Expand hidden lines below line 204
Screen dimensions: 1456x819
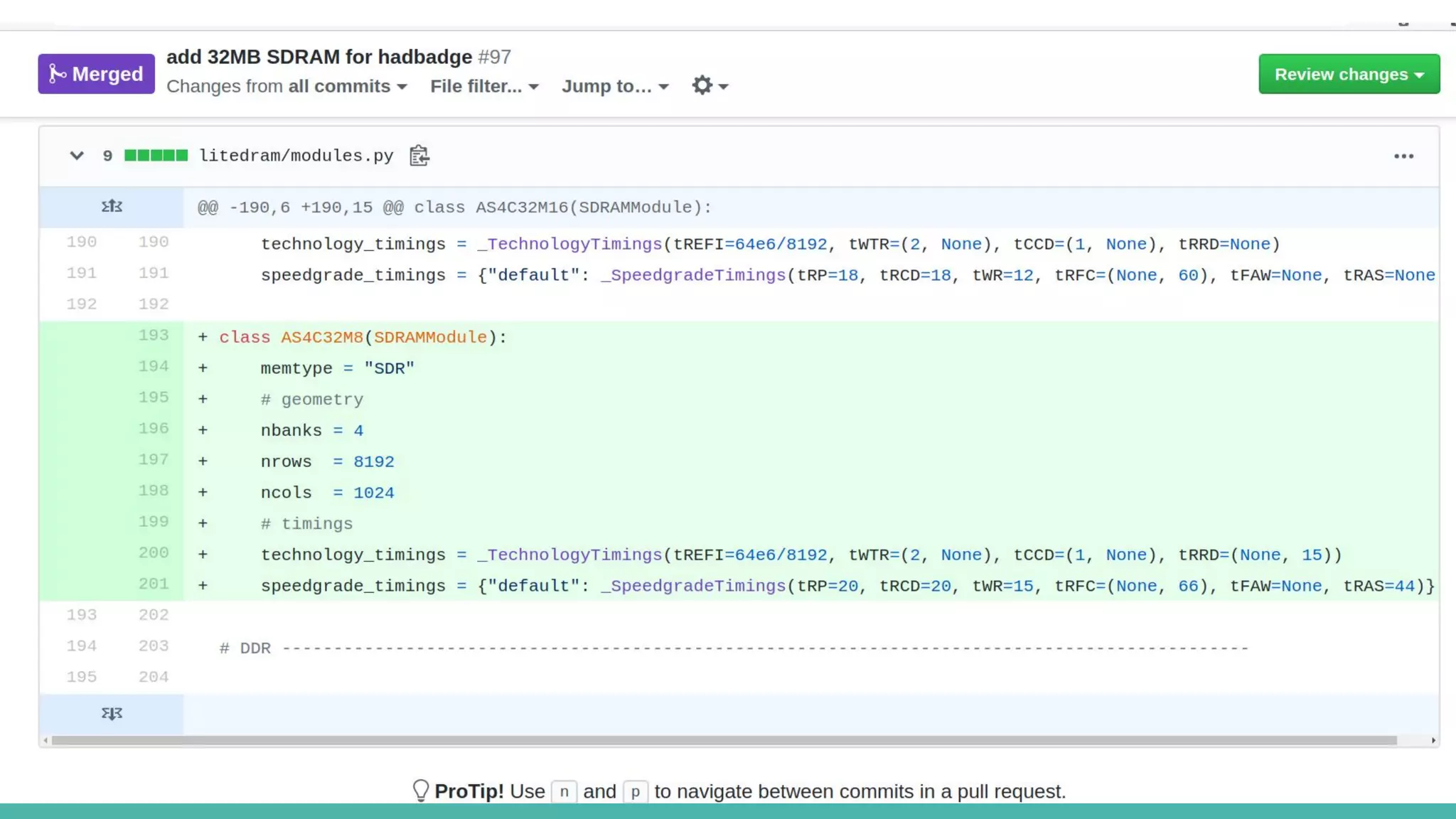point(112,714)
